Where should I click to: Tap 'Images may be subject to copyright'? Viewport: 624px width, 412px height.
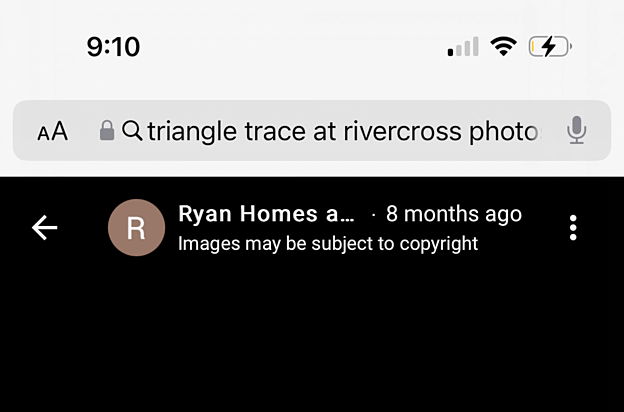coord(328,244)
